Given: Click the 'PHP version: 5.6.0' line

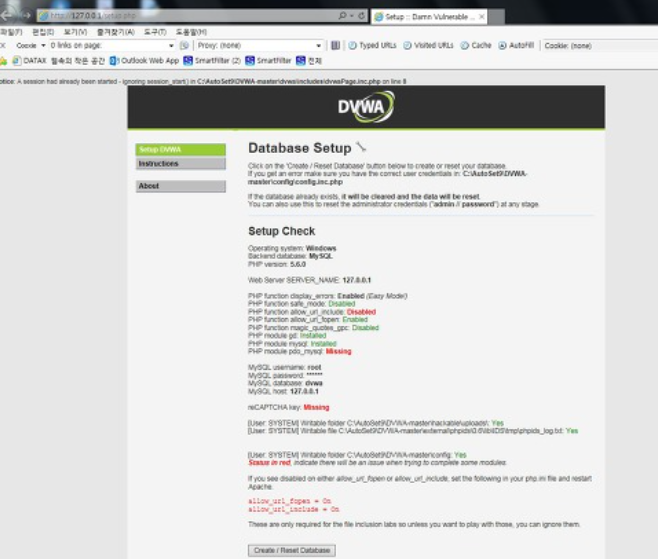Looking at the screenshot, I should 277,264.
